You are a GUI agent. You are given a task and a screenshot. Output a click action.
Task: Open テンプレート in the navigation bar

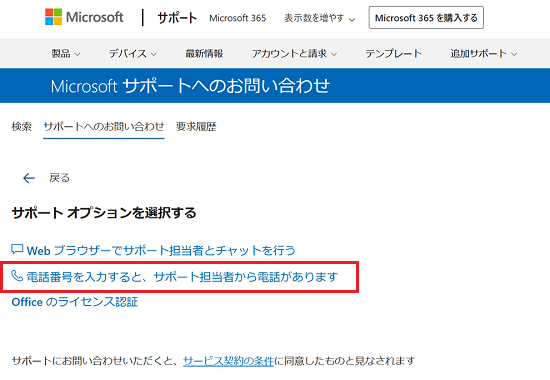coord(394,54)
